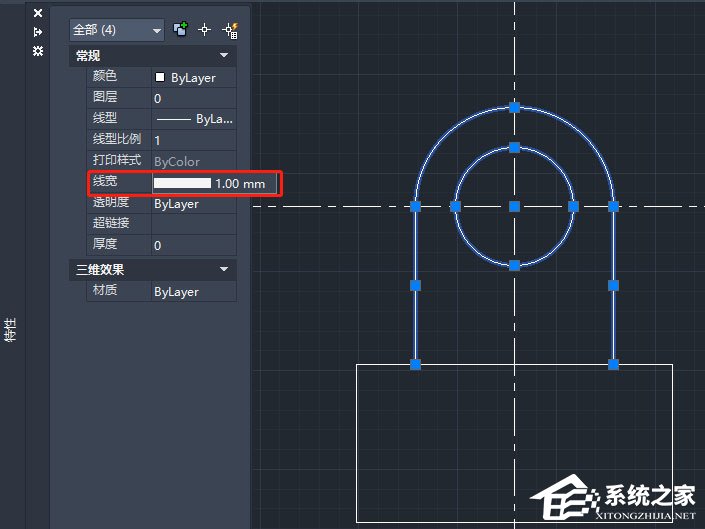
Task: Click the center grip of the circle
Action: click(514, 206)
